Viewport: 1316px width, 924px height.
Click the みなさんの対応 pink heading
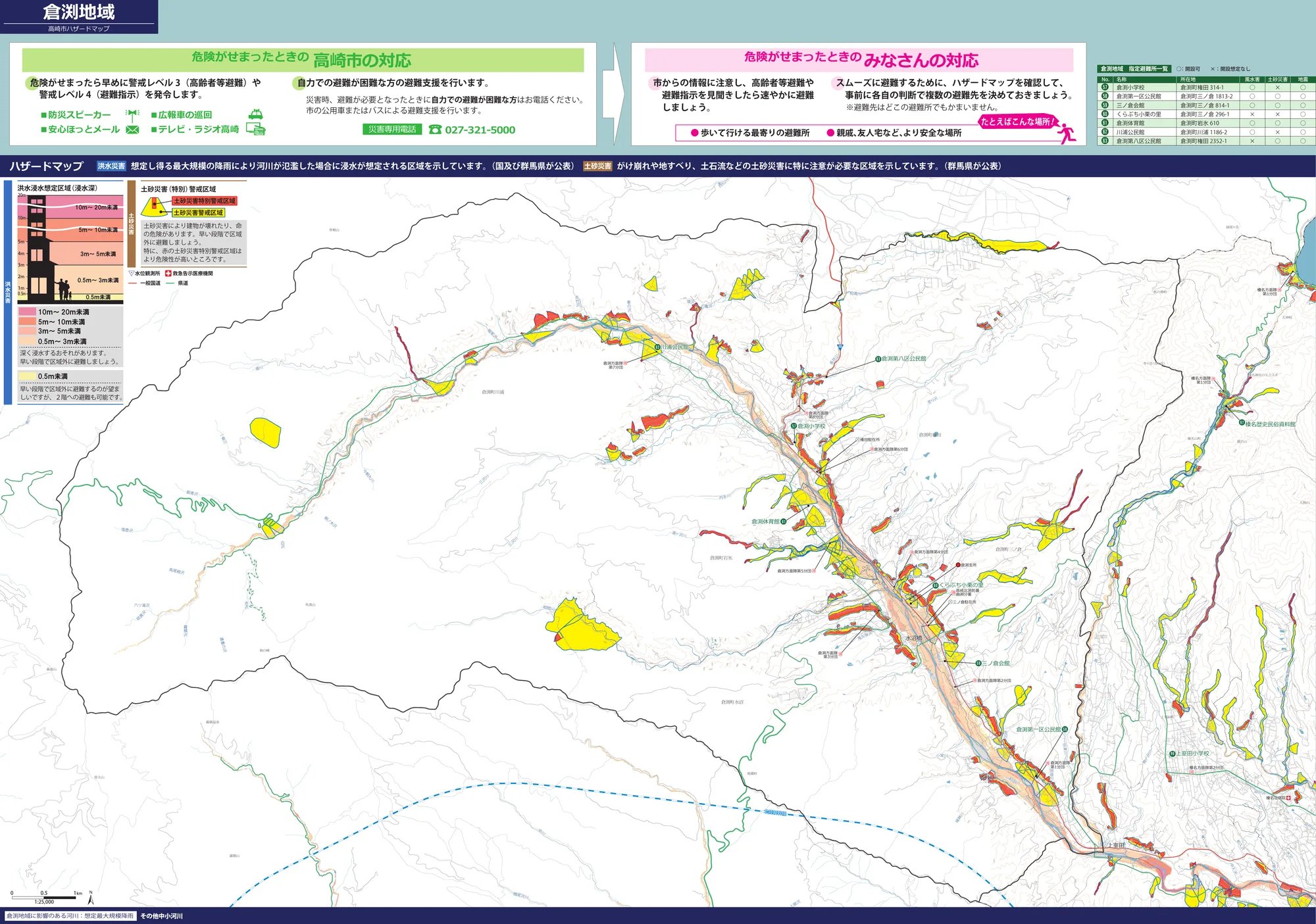[921, 61]
